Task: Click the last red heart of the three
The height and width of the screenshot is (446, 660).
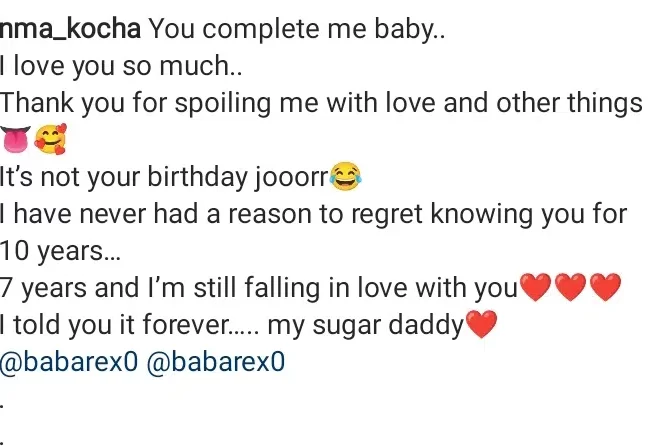Action: click(x=606, y=288)
